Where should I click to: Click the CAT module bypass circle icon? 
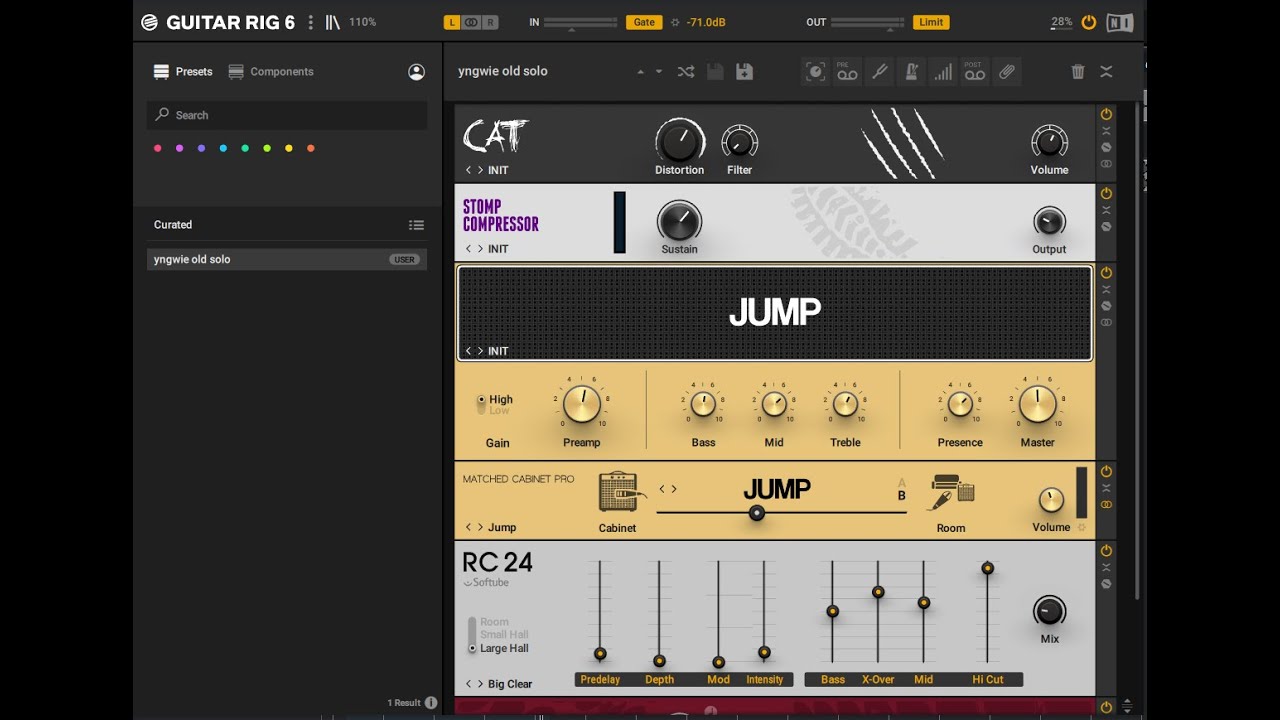point(1106,147)
